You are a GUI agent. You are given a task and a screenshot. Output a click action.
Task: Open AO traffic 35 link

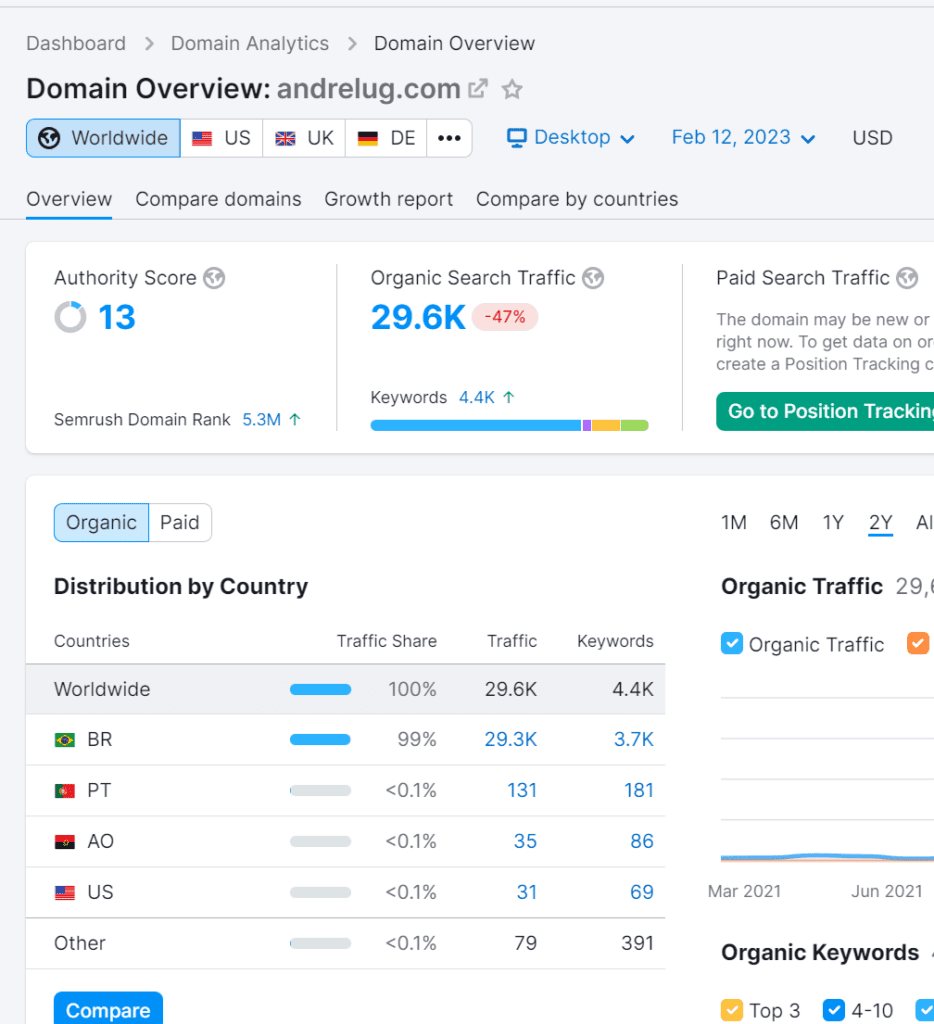pyautogui.click(x=525, y=841)
